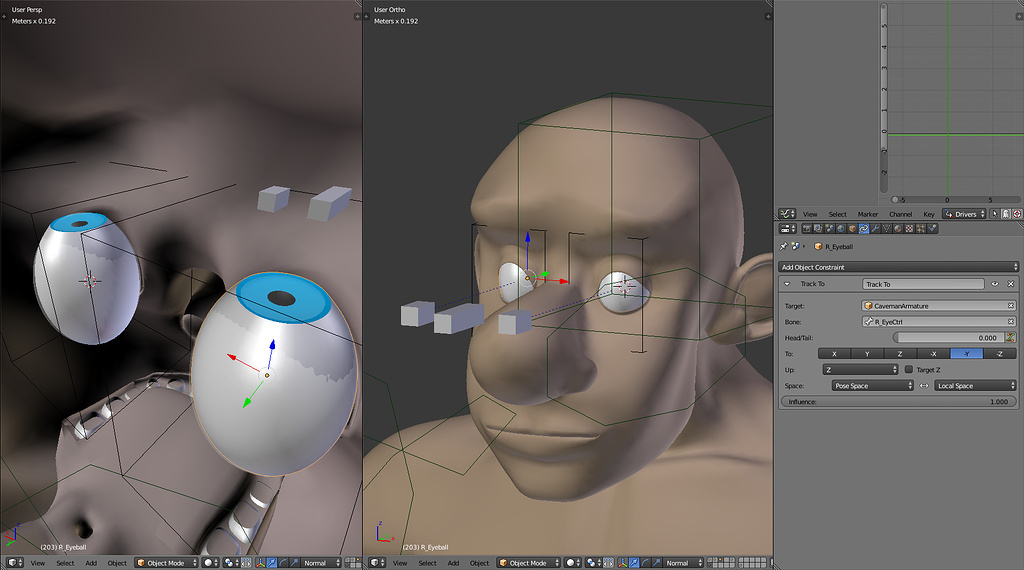Open Drivers mode dropdown in graph editor

[964, 214]
